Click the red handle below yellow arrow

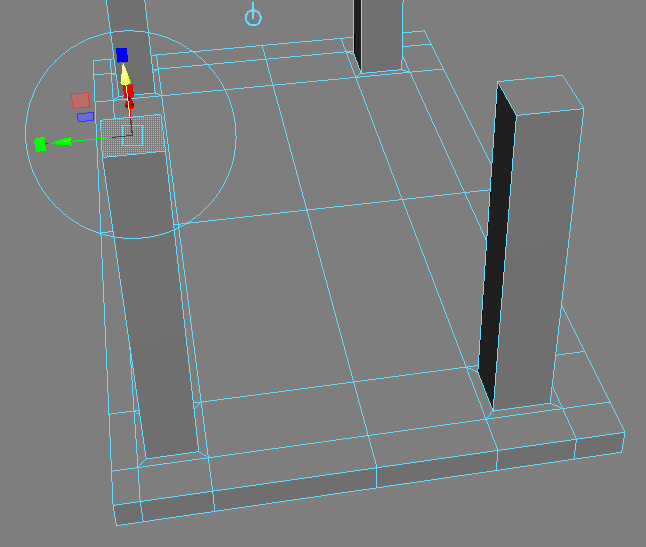pyautogui.click(x=129, y=101)
